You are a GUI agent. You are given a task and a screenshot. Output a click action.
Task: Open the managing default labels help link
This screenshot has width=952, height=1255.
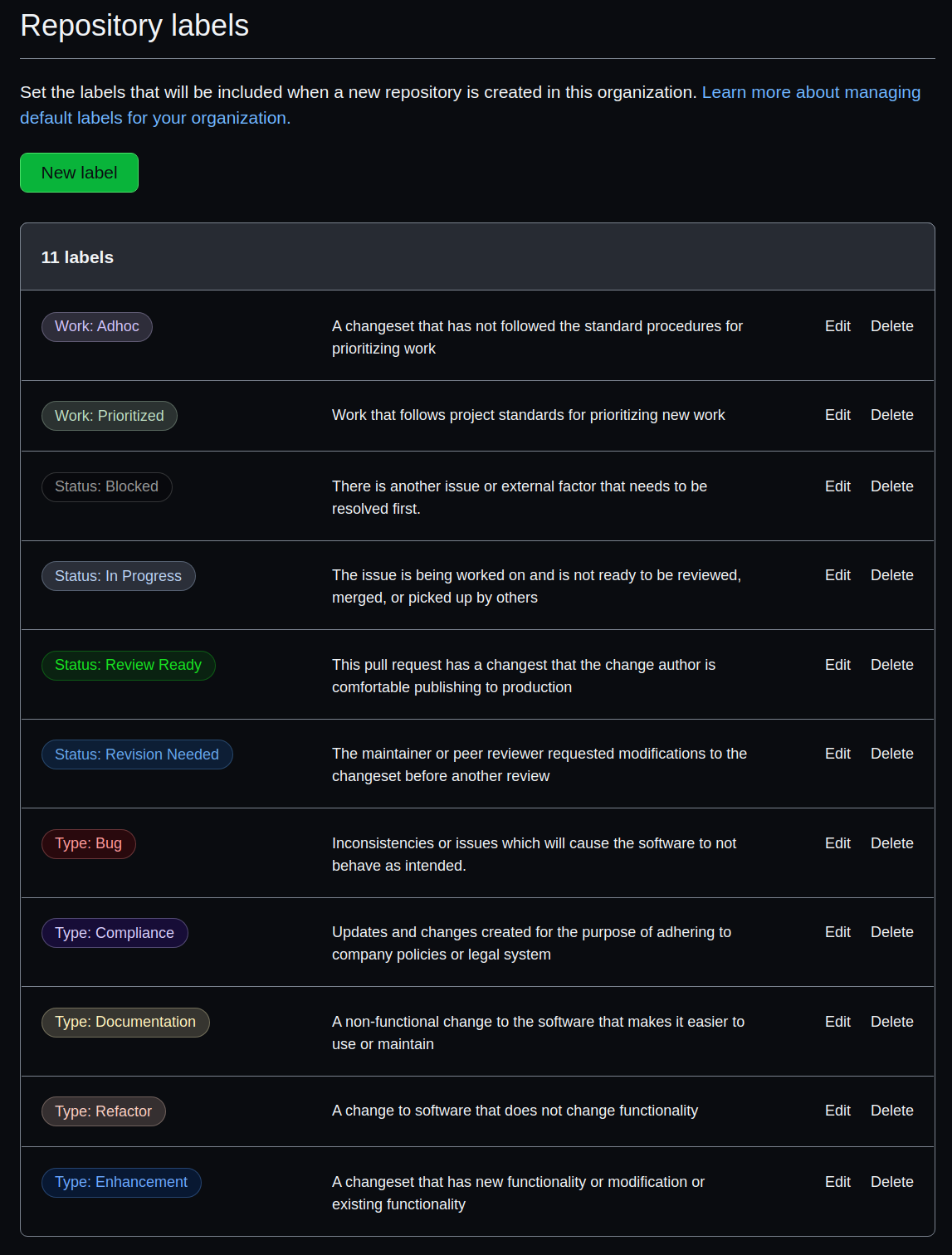coord(810,92)
